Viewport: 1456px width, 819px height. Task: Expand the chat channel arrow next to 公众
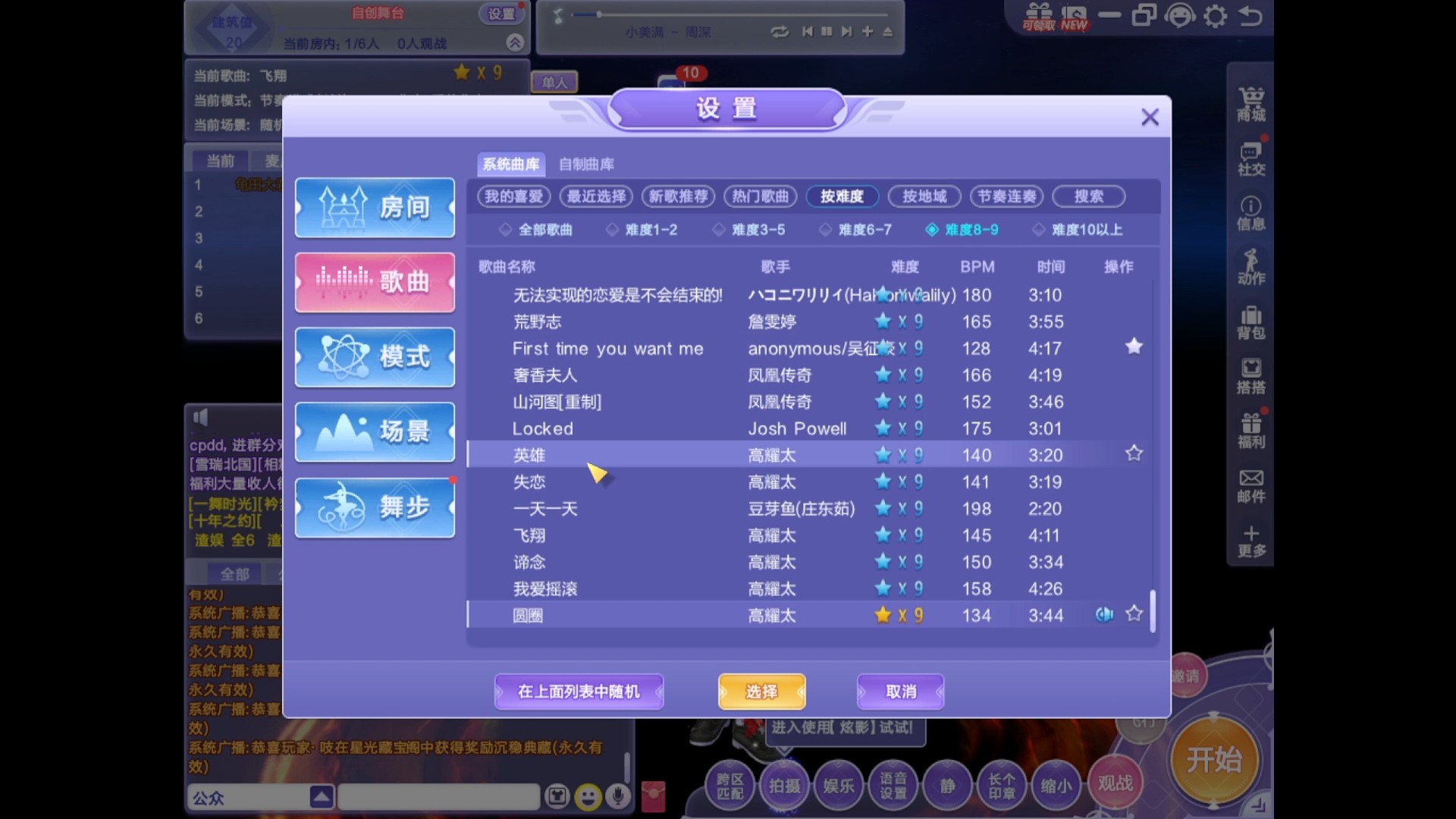[321, 797]
